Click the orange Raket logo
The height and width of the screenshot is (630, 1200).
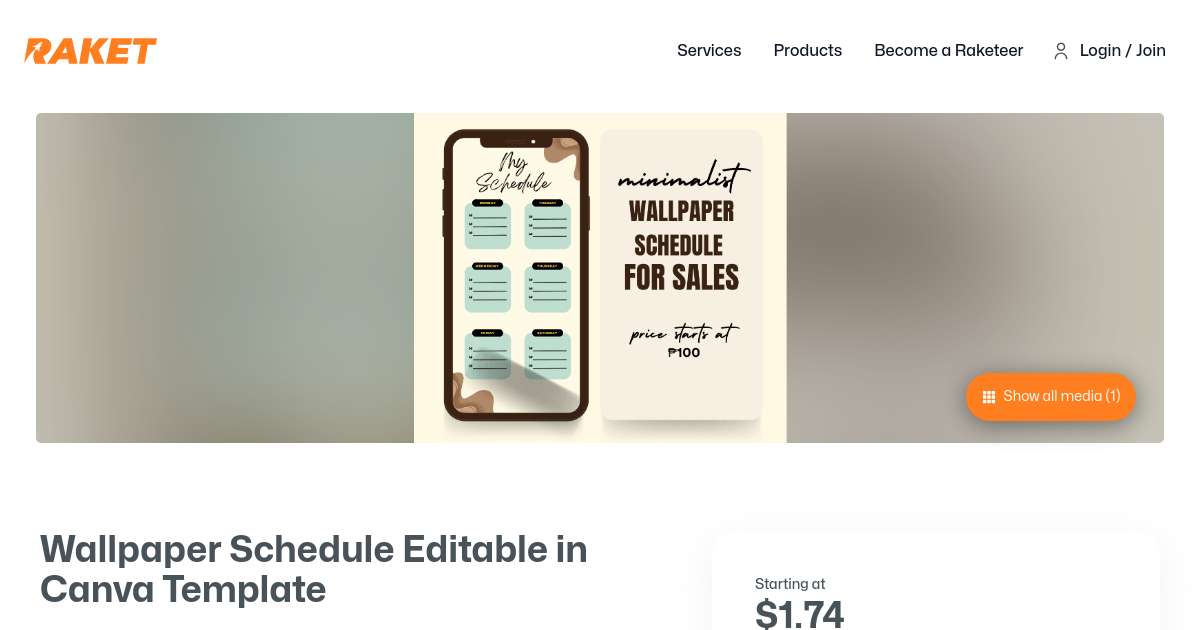pyautogui.click(x=90, y=51)
